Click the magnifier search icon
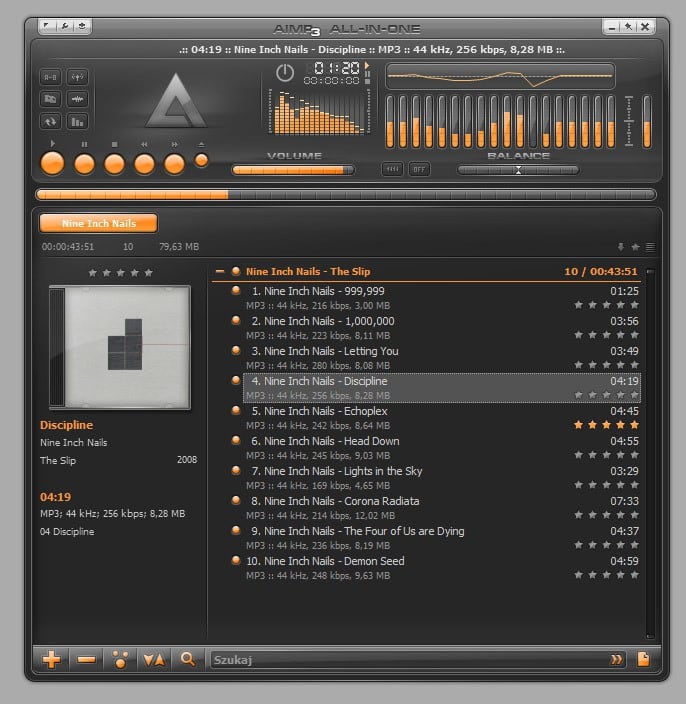The height and width of the screenshot is (704, 686). (188, 659)
